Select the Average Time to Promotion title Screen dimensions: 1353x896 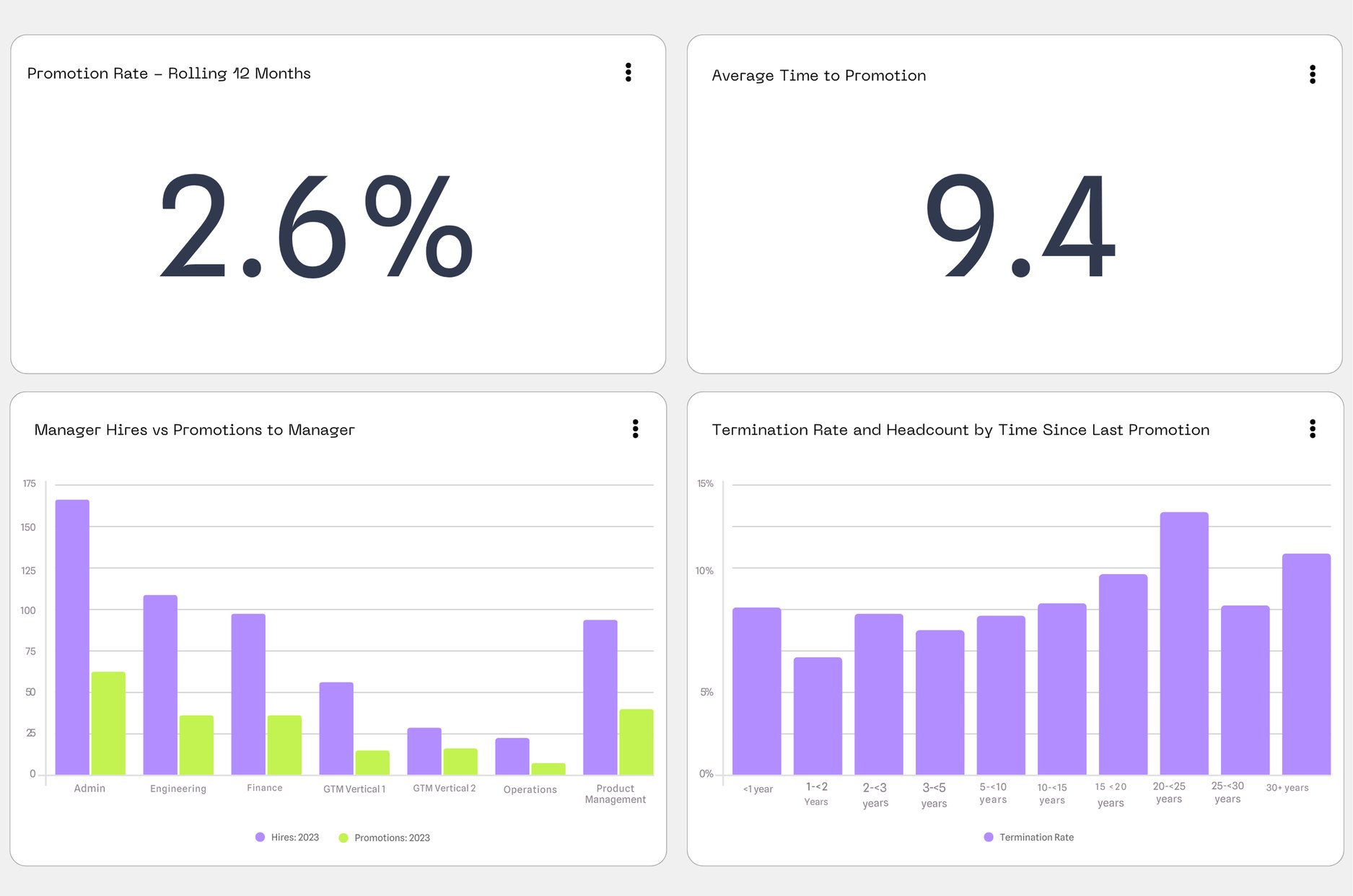tap(819, 75)
